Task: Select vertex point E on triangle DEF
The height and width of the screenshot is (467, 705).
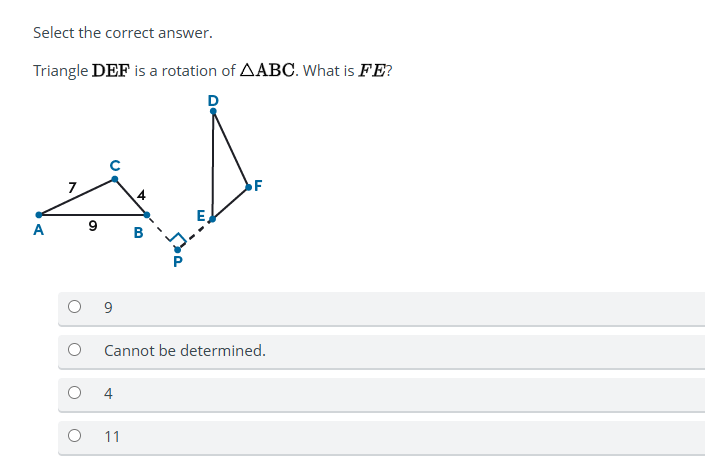Action: (x=212, y=219)
